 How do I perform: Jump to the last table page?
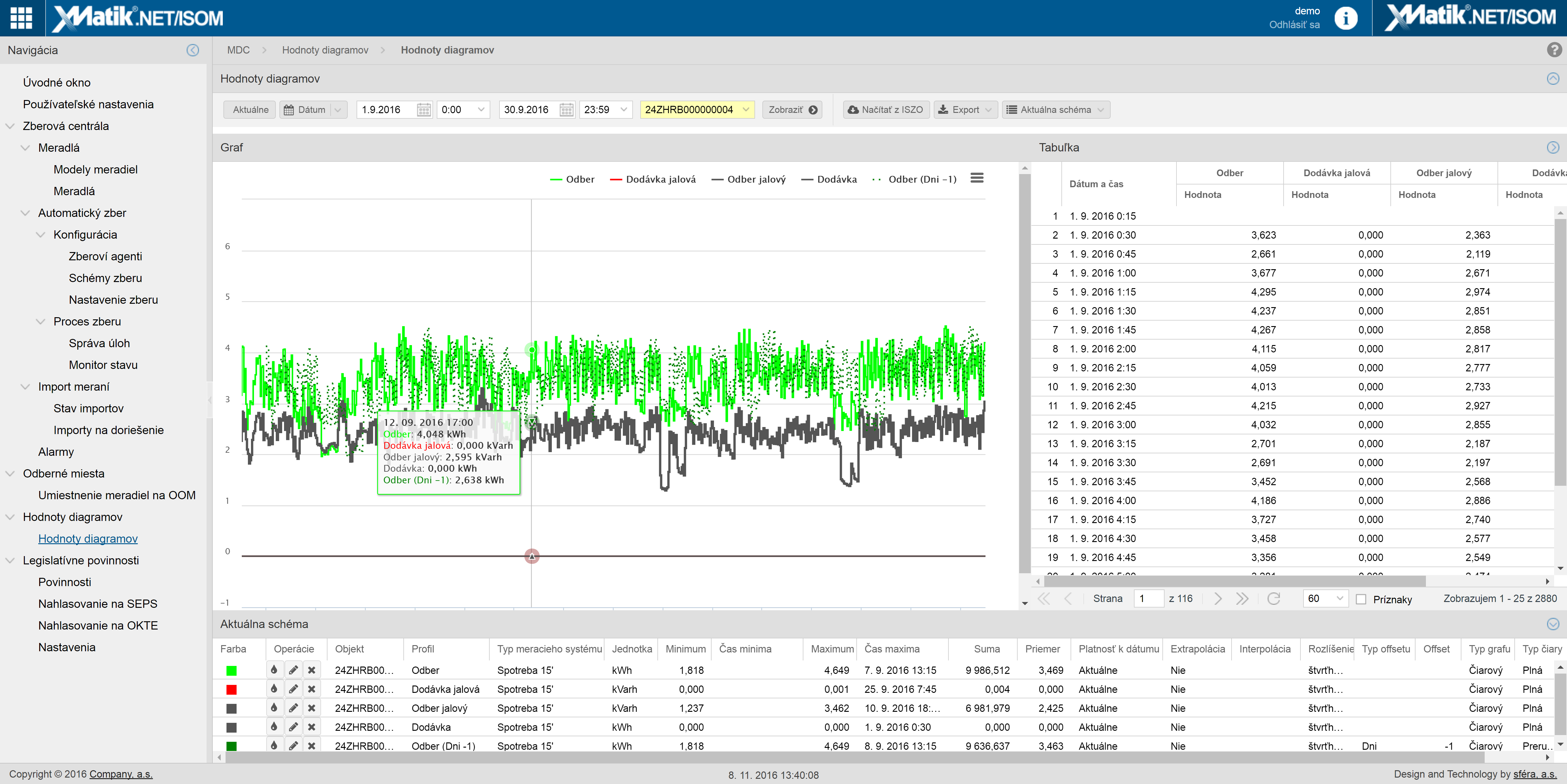1242,599
